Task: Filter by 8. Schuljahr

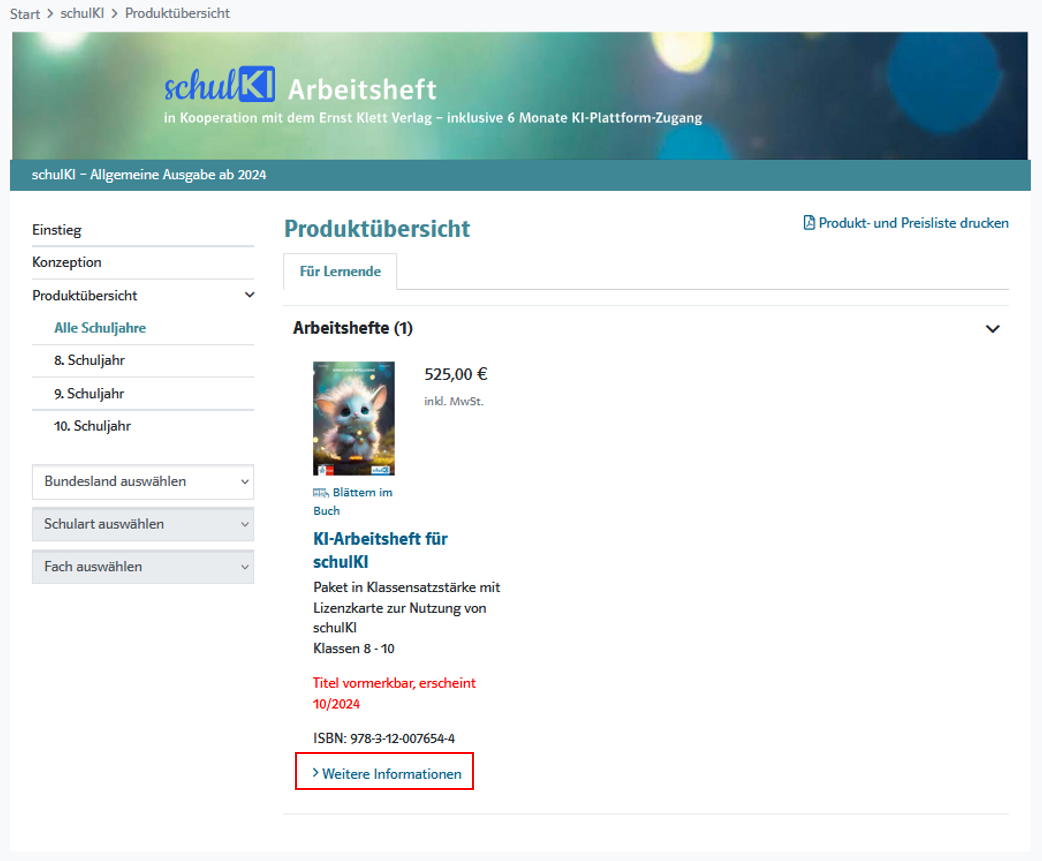Action: coord(89,360)
